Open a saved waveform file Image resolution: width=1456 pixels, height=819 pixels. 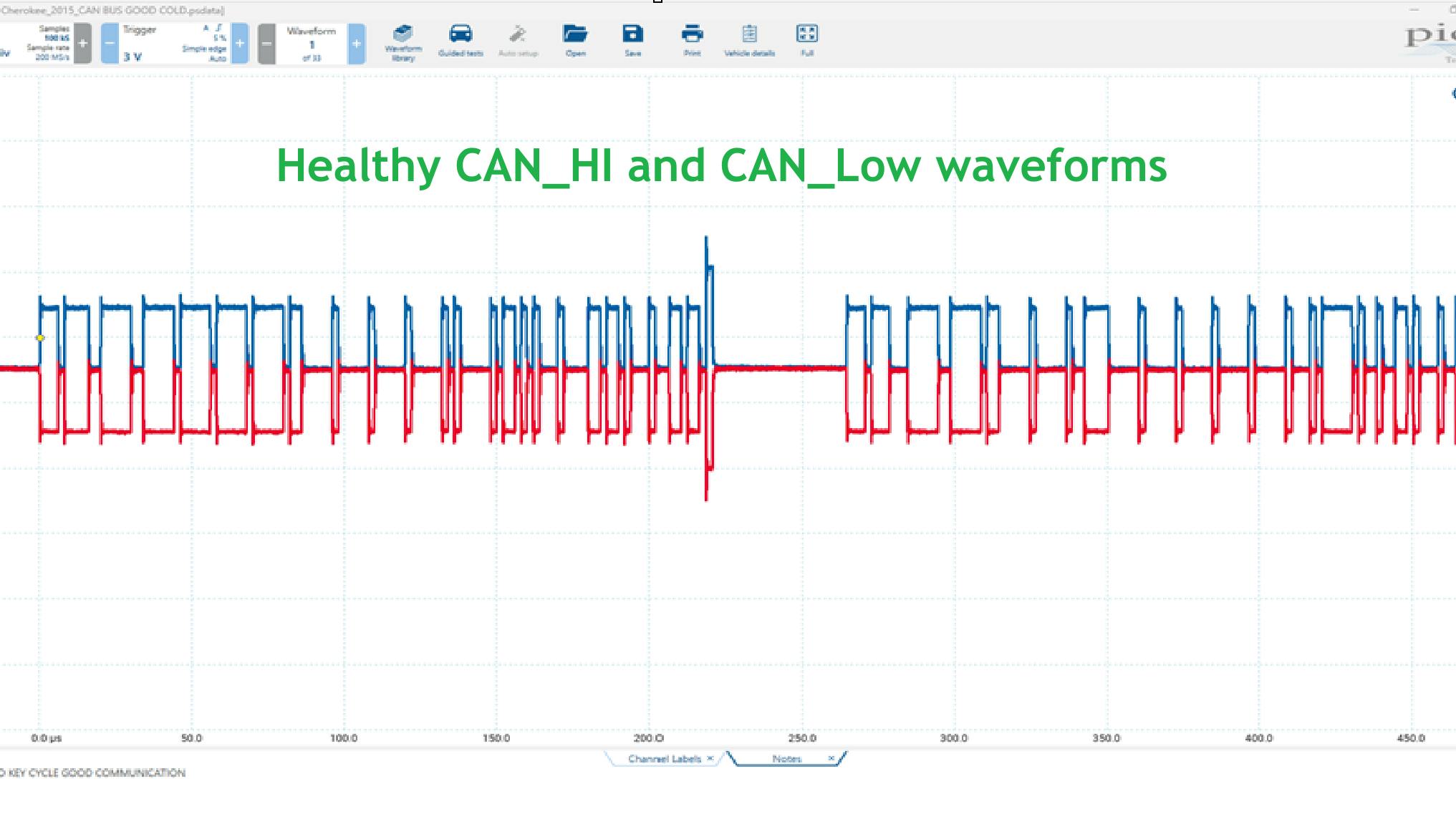click(575, 39)
